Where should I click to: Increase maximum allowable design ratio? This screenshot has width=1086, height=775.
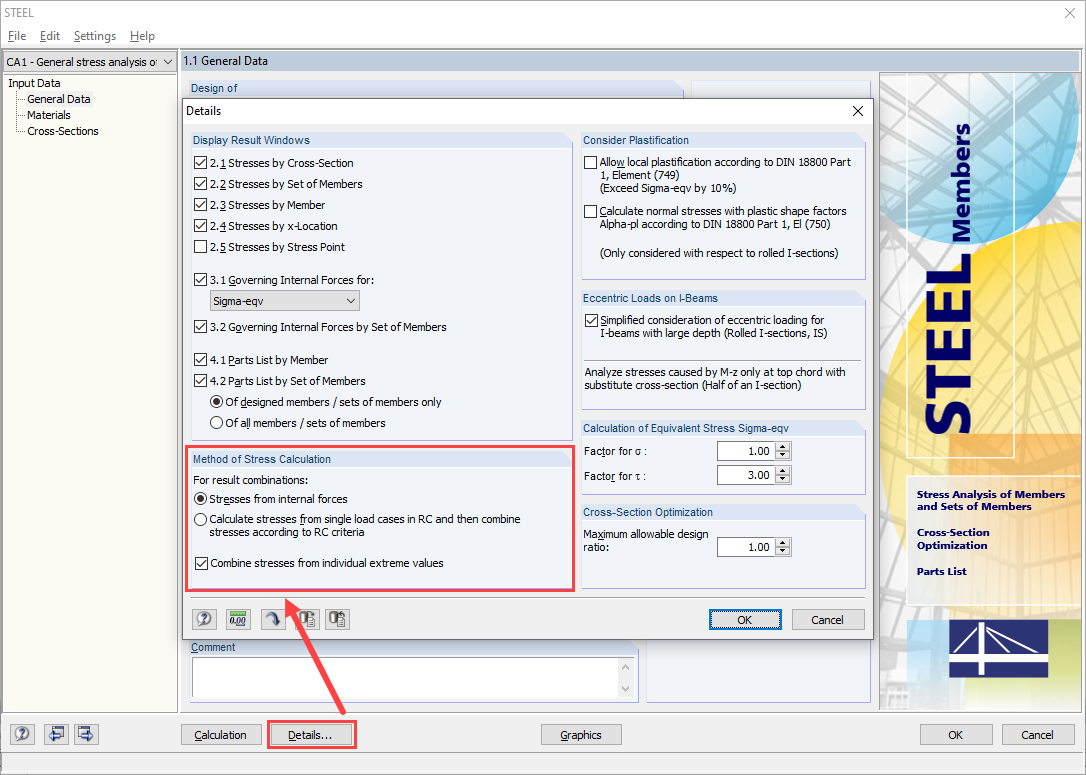[783, 542]
